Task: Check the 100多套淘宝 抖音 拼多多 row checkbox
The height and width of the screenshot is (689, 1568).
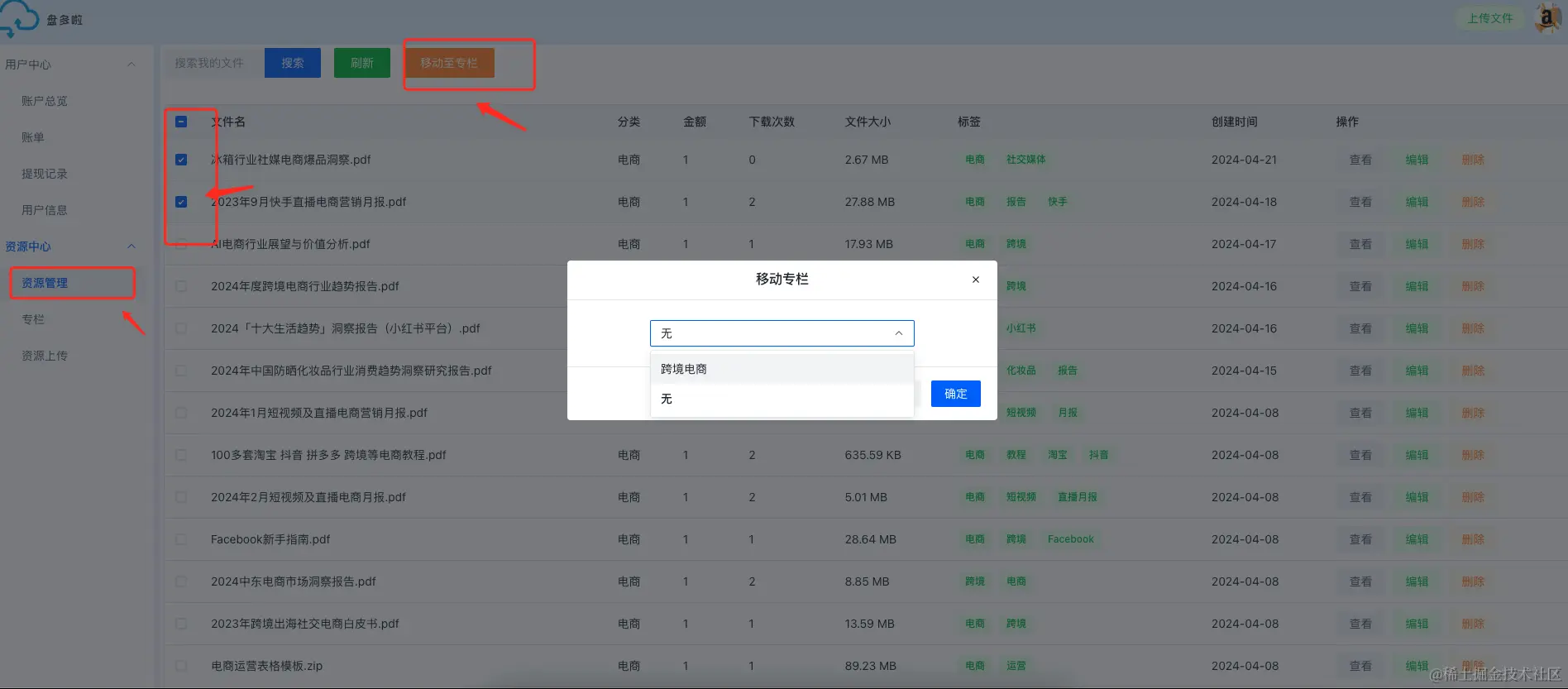Action: click(181, 455)
